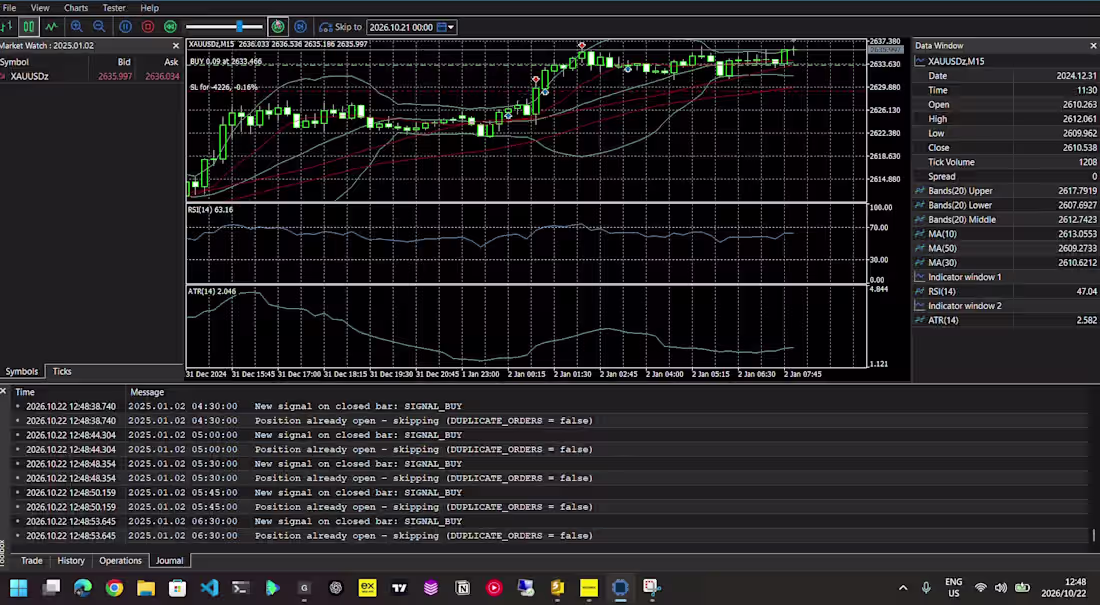Open Notion from the taskbar
Image resolution: width=1100 pixels, height=605 pixels.
(x=462, y=587)
